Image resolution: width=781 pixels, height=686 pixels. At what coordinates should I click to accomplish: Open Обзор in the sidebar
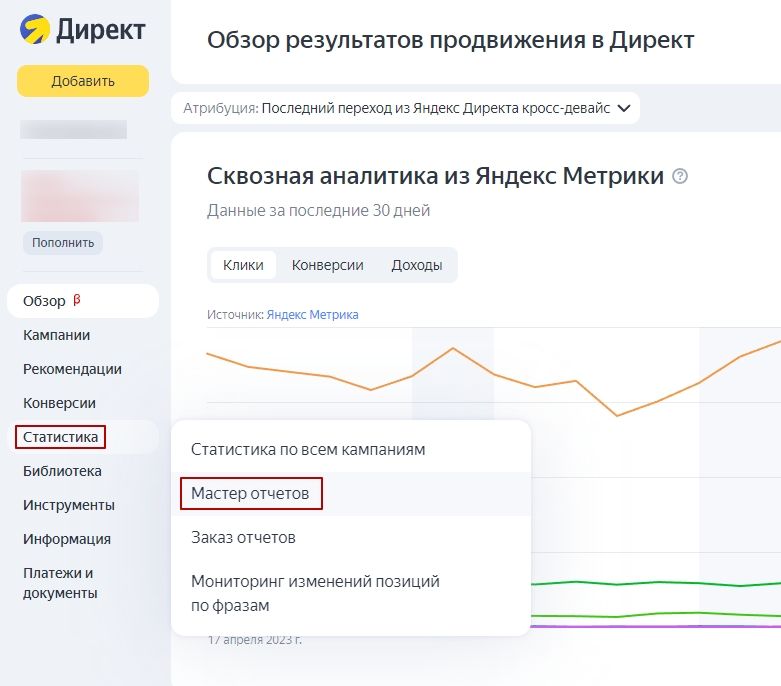(44, 301)
